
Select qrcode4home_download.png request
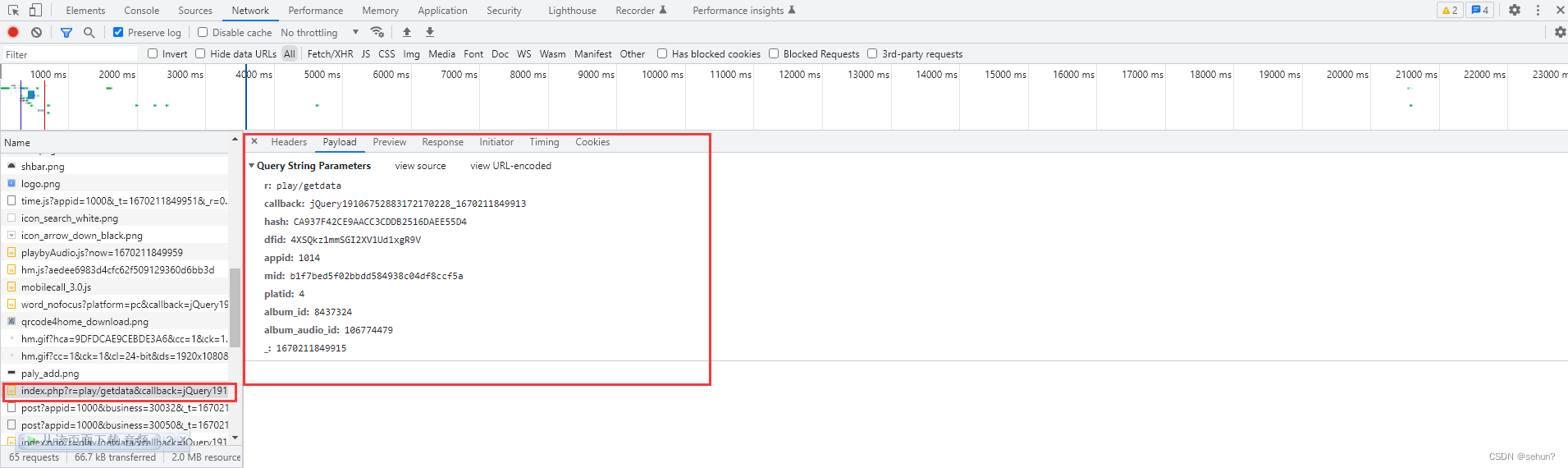115,322
